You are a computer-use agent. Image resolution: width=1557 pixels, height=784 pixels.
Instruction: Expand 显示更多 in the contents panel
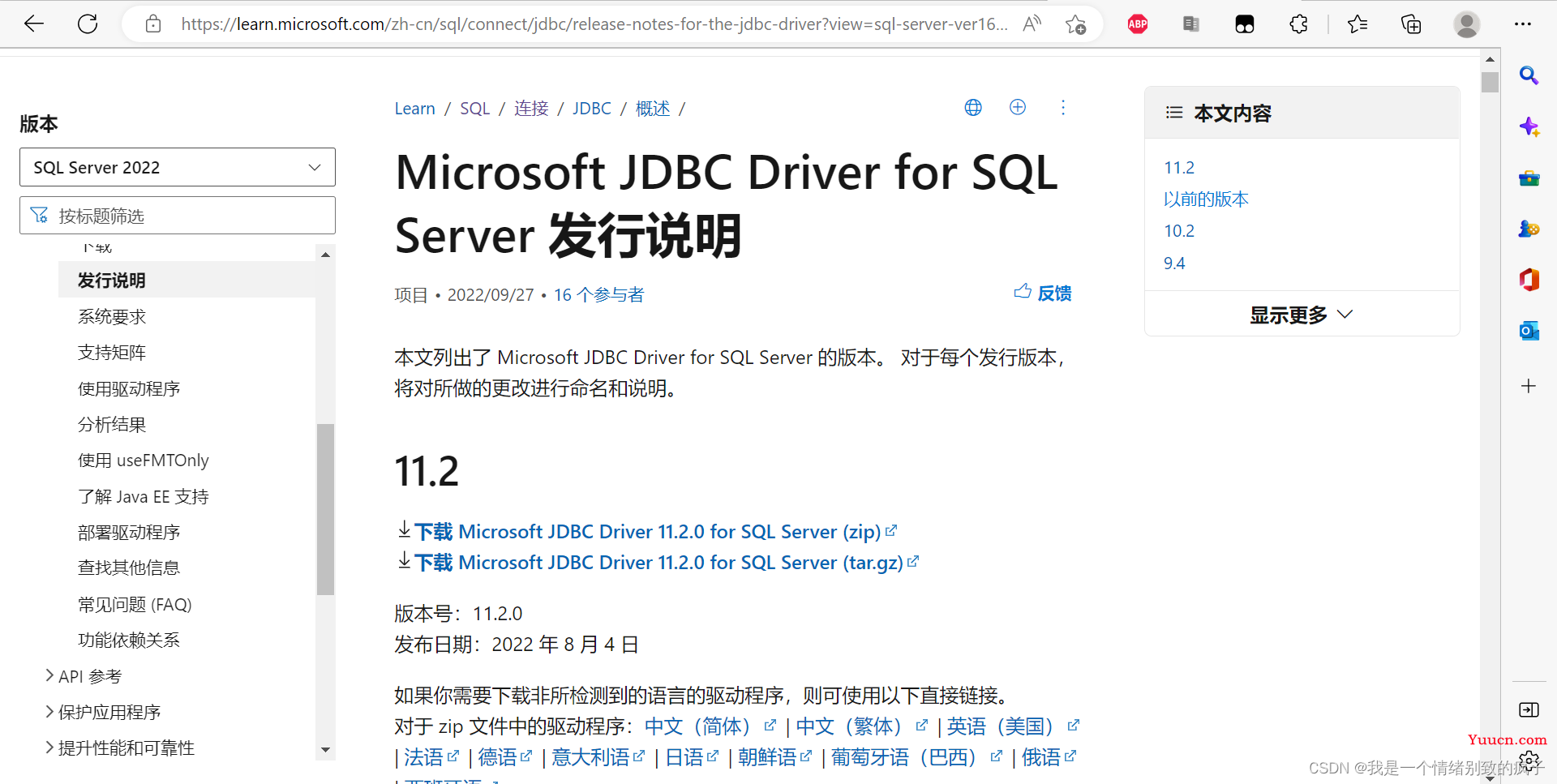click(1302, 315)
